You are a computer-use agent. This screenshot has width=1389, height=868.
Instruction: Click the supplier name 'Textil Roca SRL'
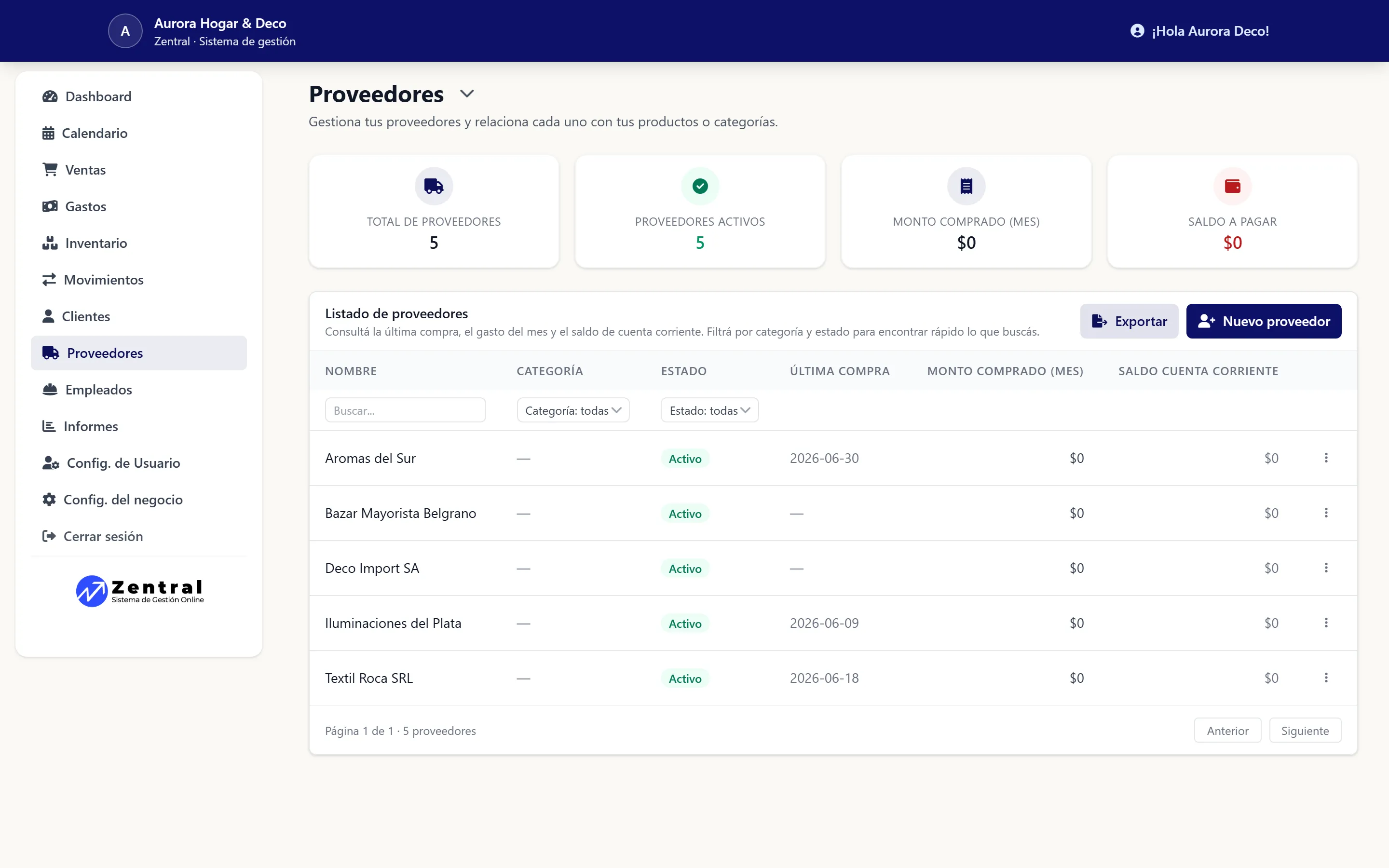[x=369, y=678]
